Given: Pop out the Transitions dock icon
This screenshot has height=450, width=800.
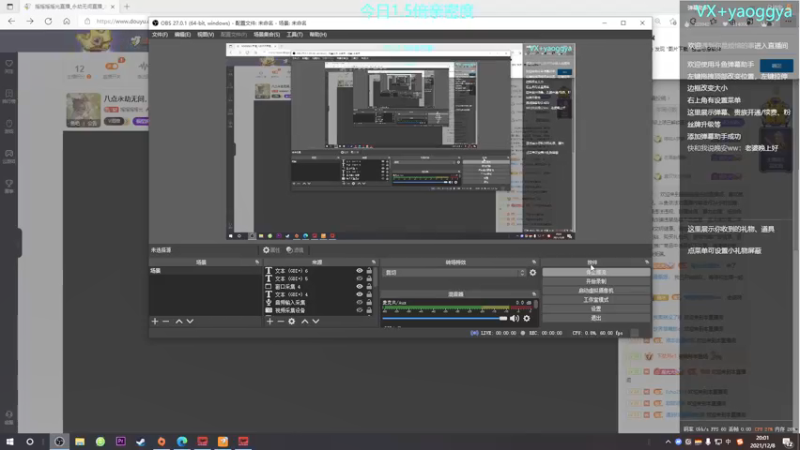Looking at the screenshot, I should tap(534, 262).
